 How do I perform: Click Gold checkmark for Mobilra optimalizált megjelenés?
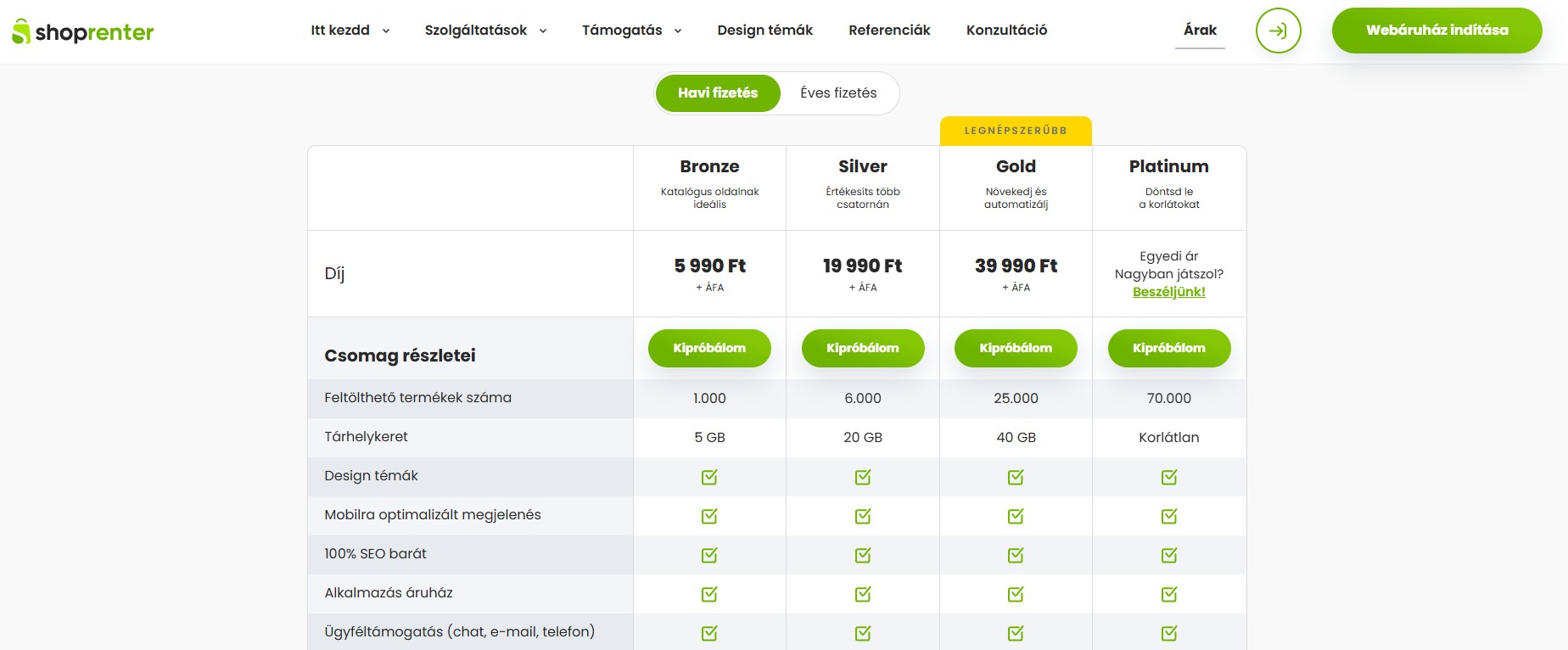1016,516
